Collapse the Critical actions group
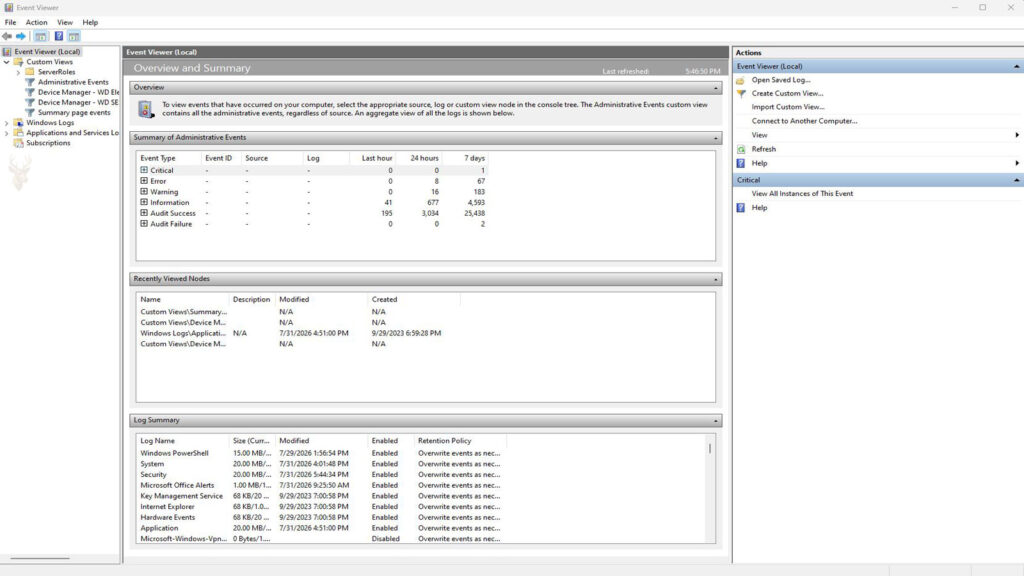1024x576 pixels. pyautogui.click(x=1016, y=180)
